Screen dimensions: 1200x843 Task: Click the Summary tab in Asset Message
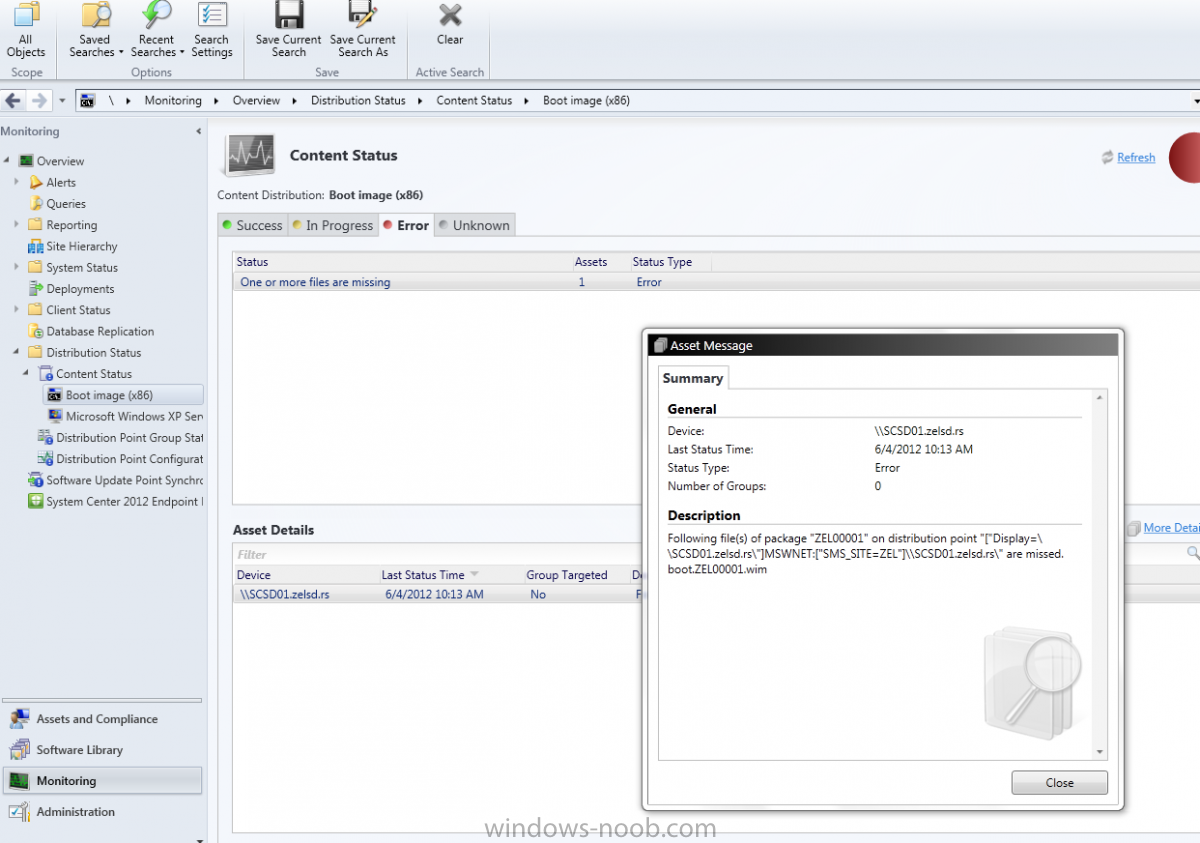[x=693, y=378]
